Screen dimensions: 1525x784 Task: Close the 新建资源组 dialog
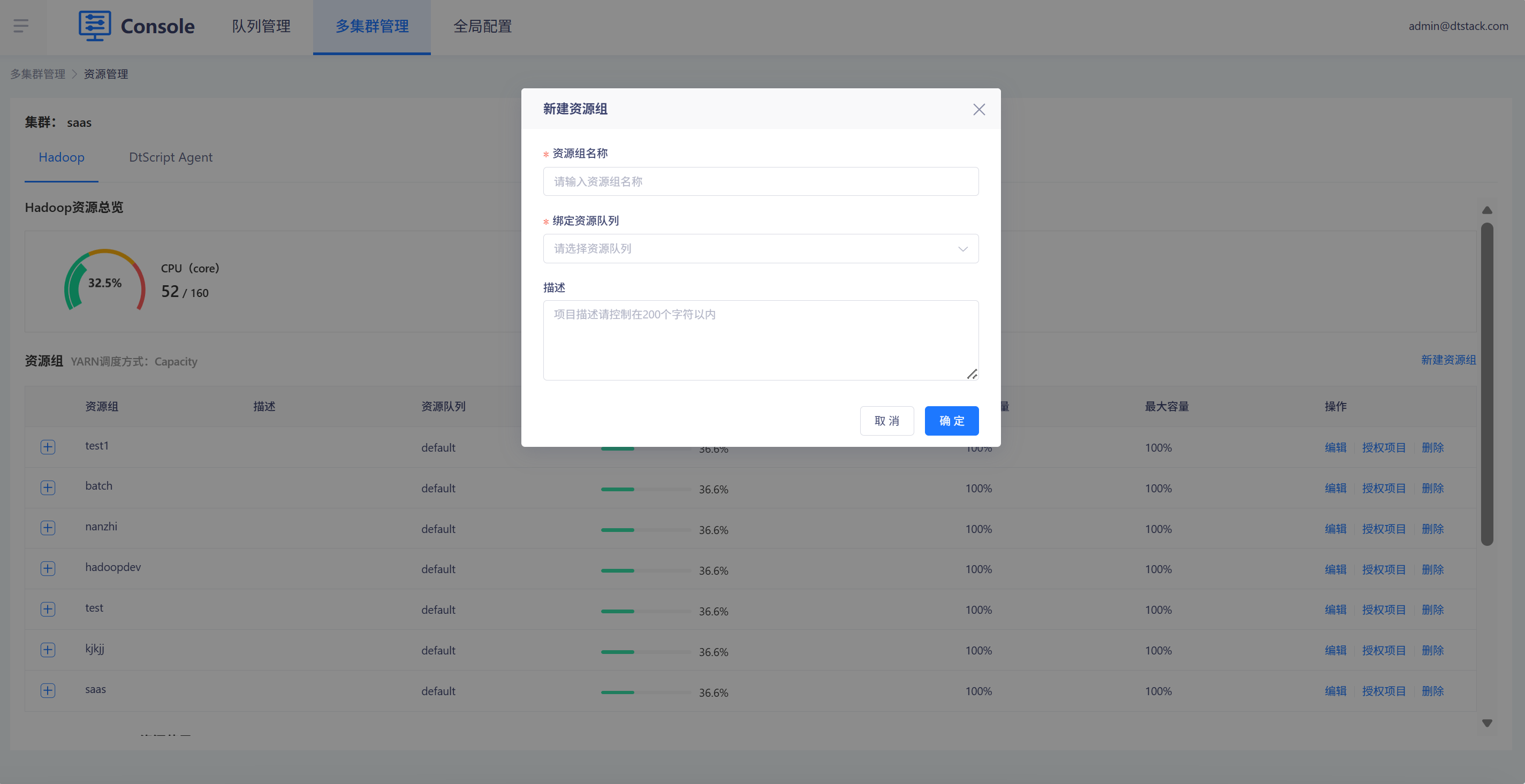pyautogui.click(x=978, y=110)
